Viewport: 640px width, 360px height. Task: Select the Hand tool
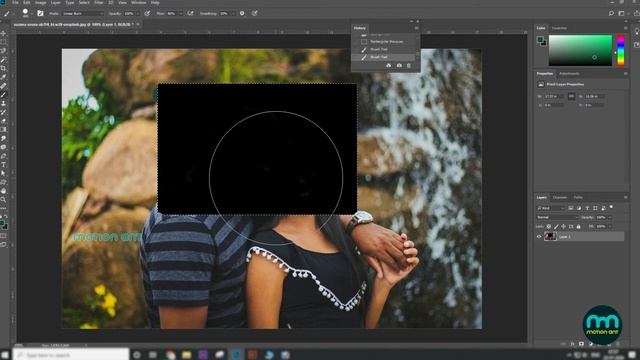pos(3,191)
